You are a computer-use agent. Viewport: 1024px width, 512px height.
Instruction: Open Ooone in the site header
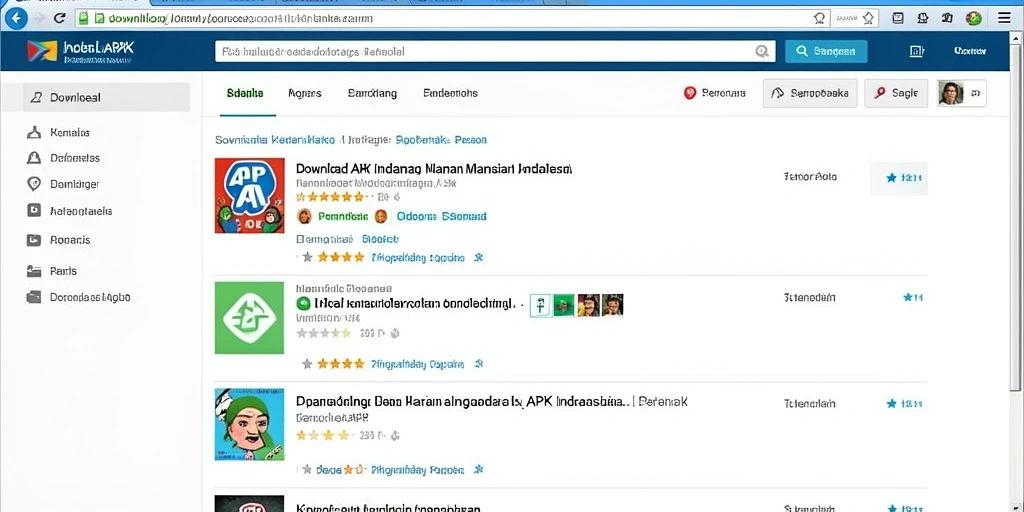pyautogui.click(x=970, y=51)
